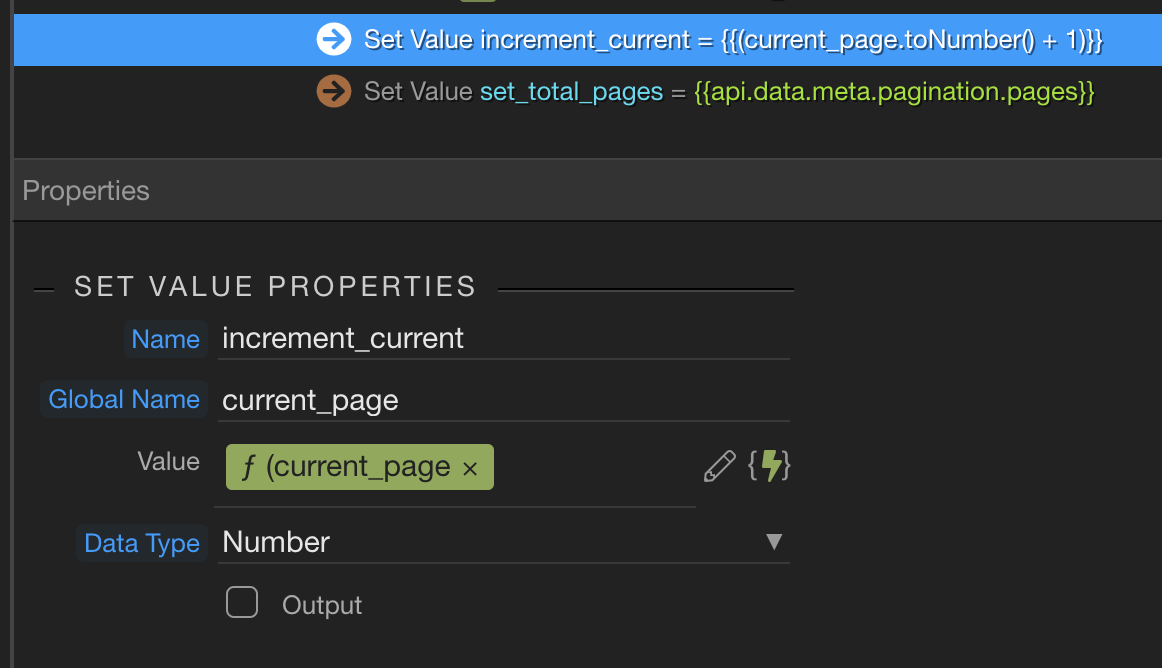Click the api.data.meta.pagination.pages expression

894,92
